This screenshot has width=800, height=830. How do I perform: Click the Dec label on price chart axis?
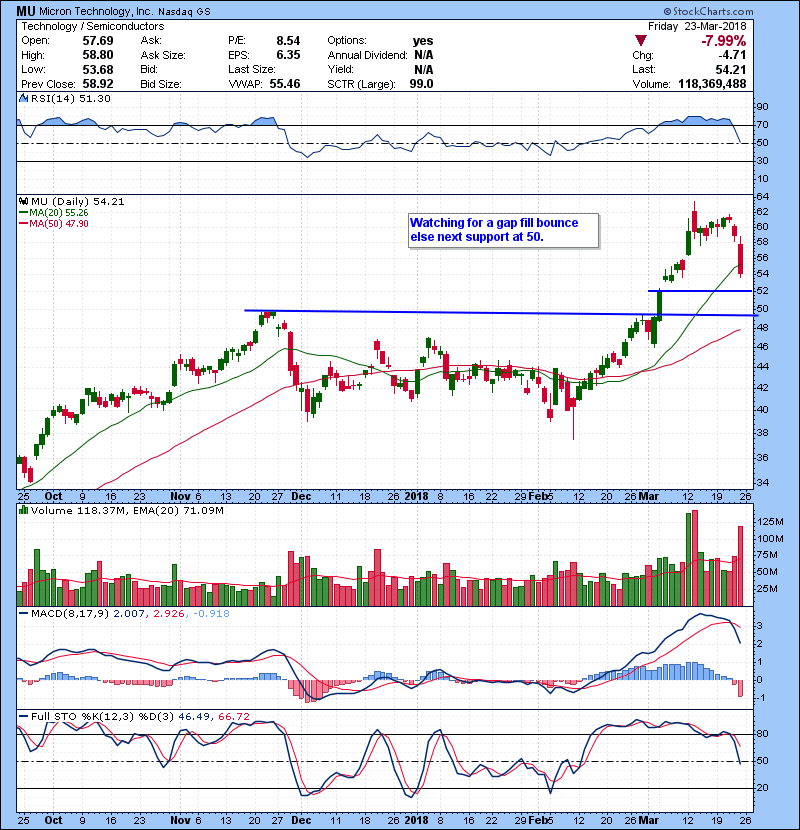(302, 495)
